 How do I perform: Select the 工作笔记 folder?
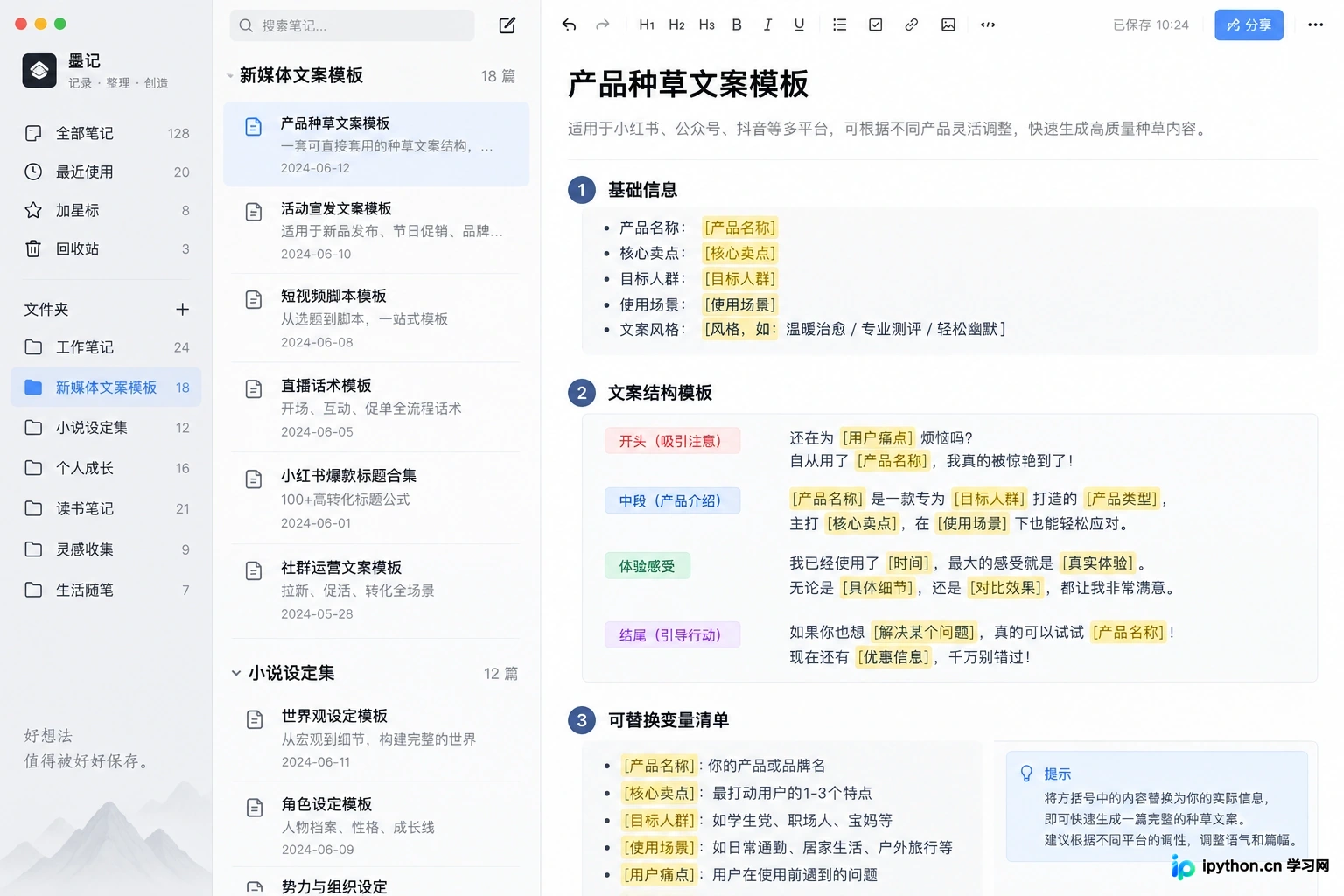[x=106, y=347]
